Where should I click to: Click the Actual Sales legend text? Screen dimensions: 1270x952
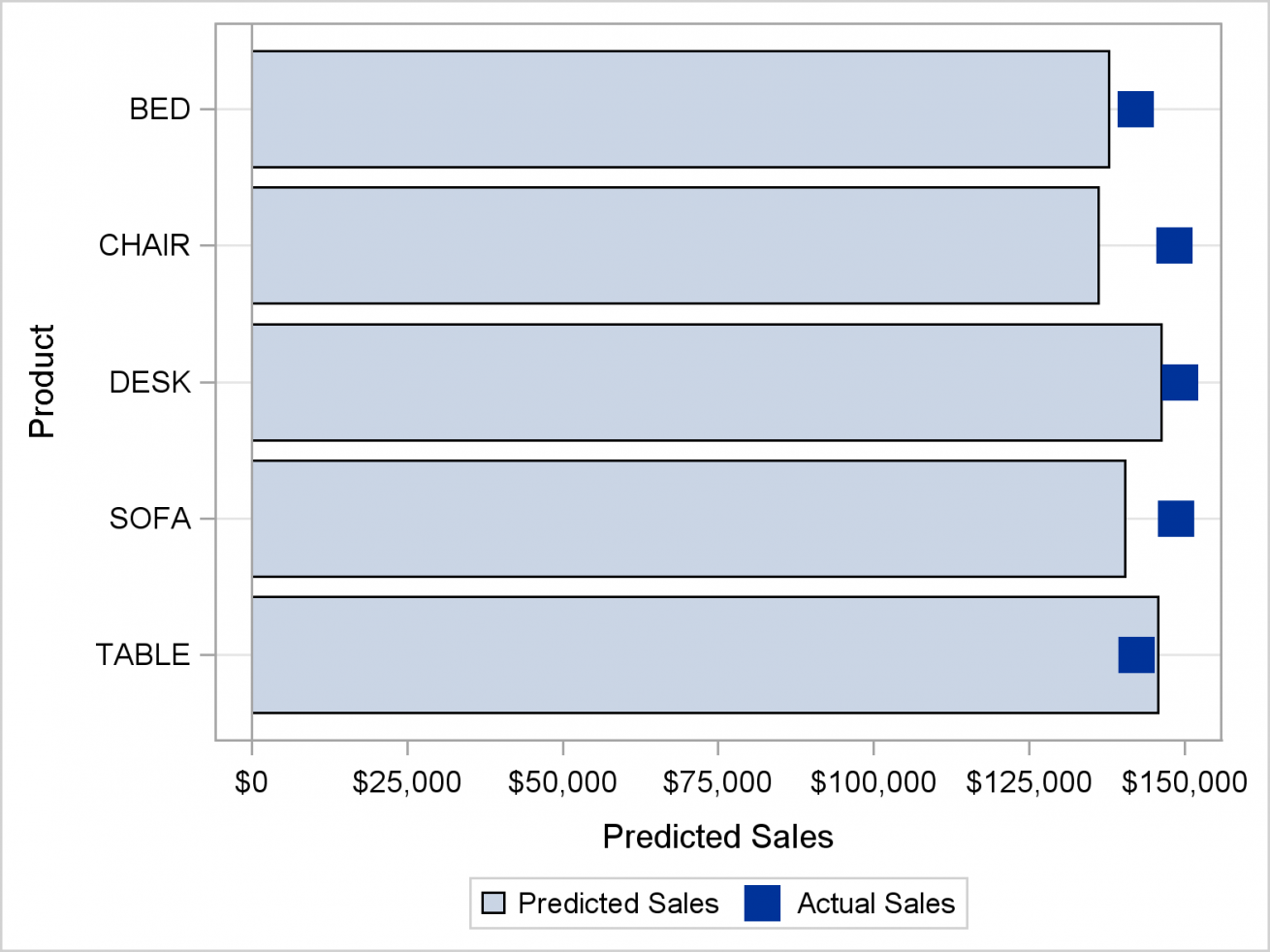tap(875, 904)
